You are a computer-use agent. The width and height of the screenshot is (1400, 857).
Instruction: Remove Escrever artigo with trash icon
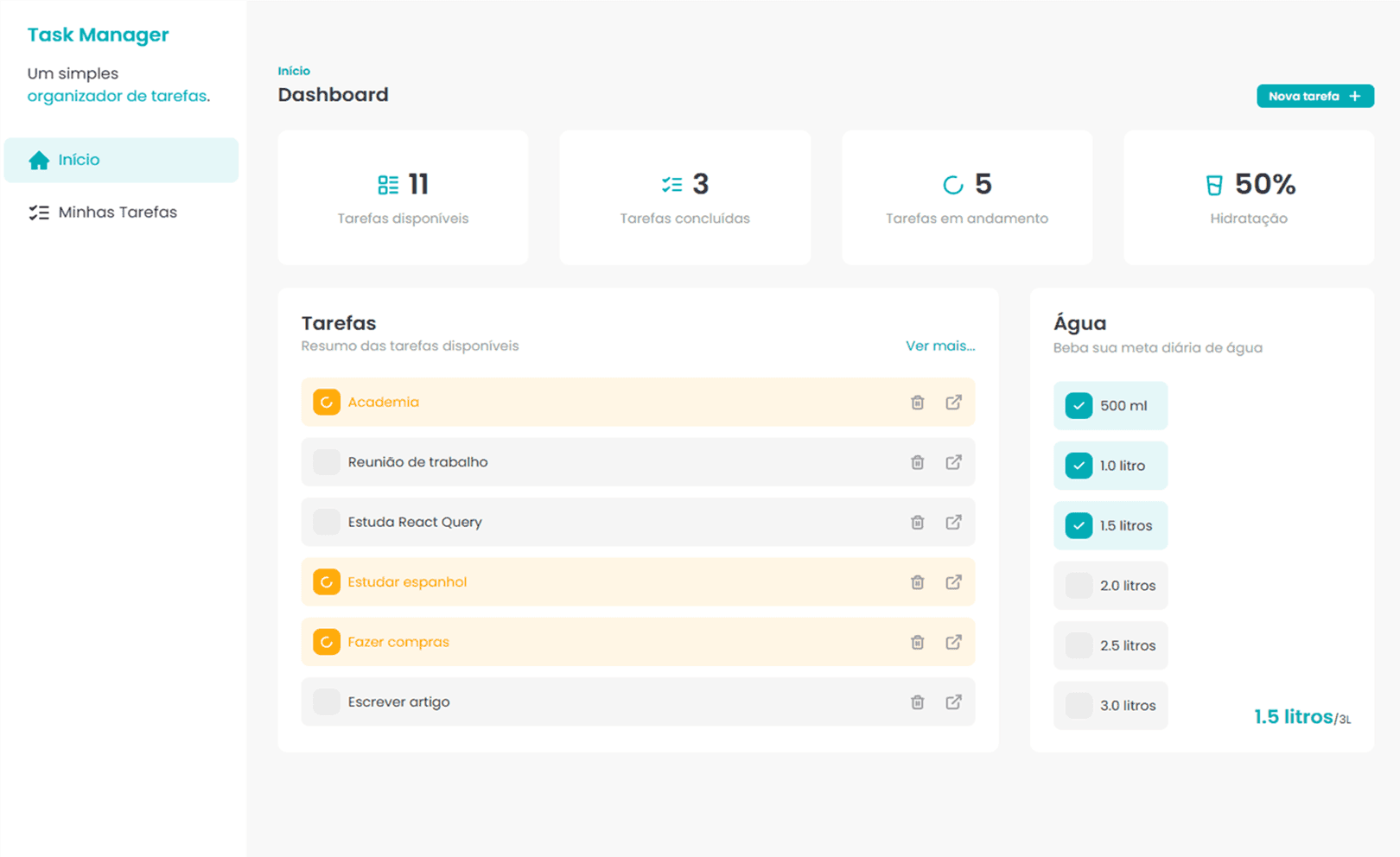coord(917,702)
